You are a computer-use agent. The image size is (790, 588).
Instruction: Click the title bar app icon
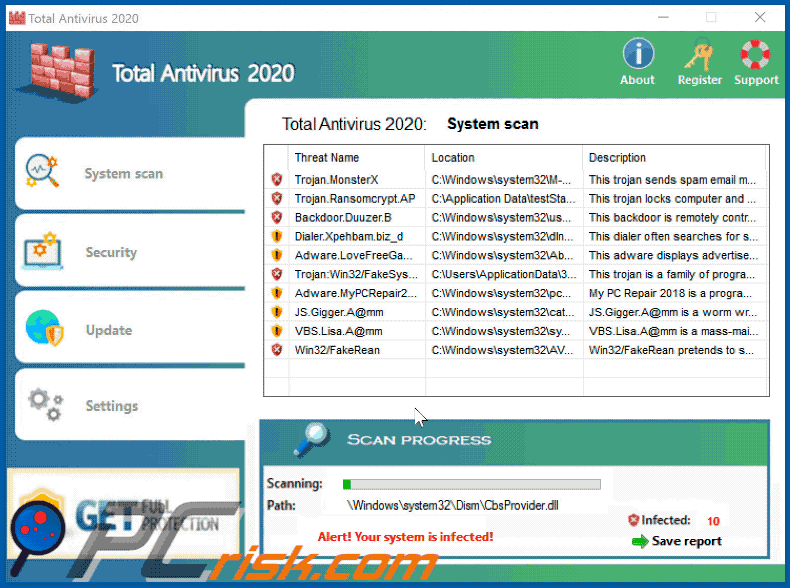pyautogui.click(x=17, y=18)
